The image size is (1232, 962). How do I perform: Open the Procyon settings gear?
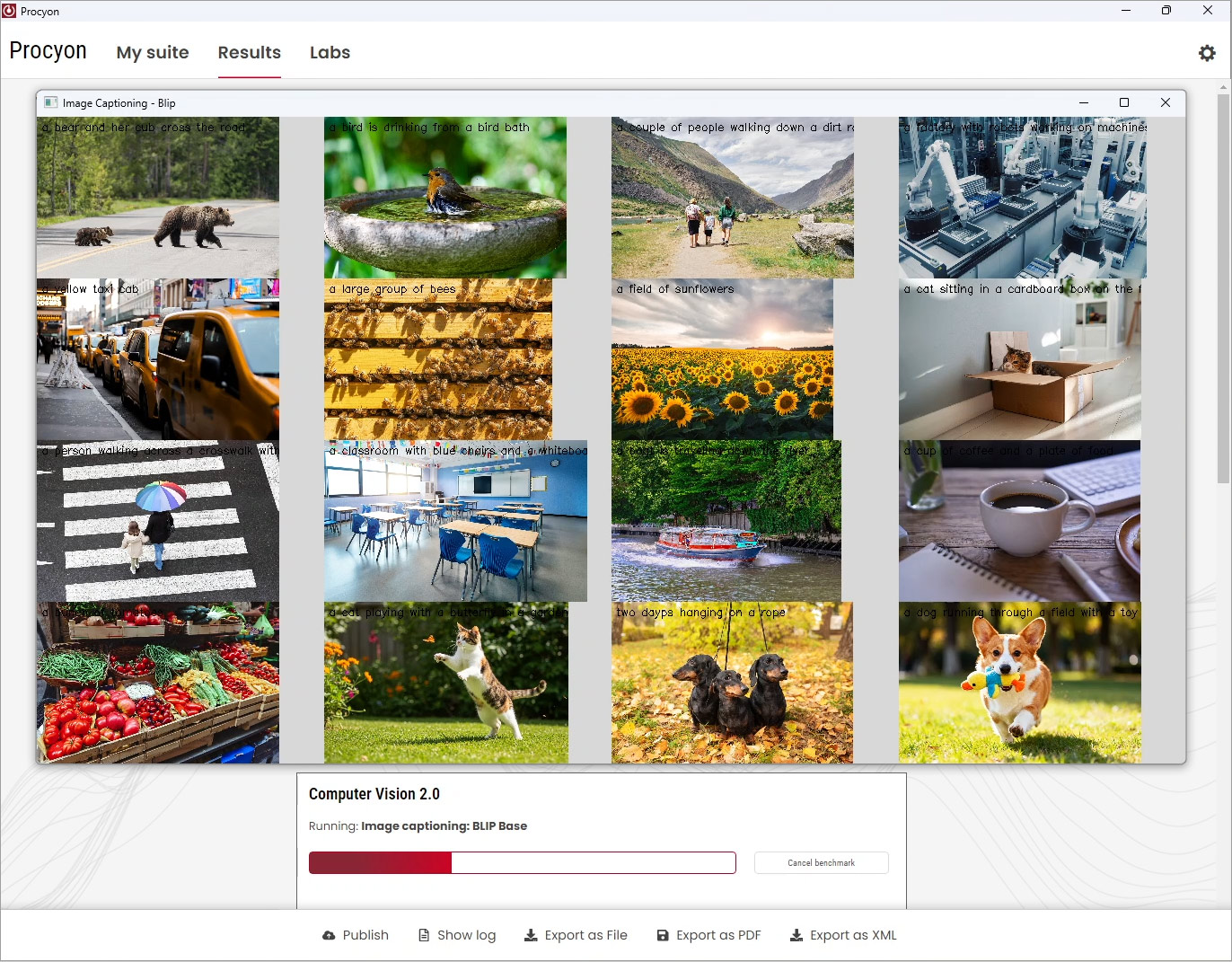point(1206,52)
